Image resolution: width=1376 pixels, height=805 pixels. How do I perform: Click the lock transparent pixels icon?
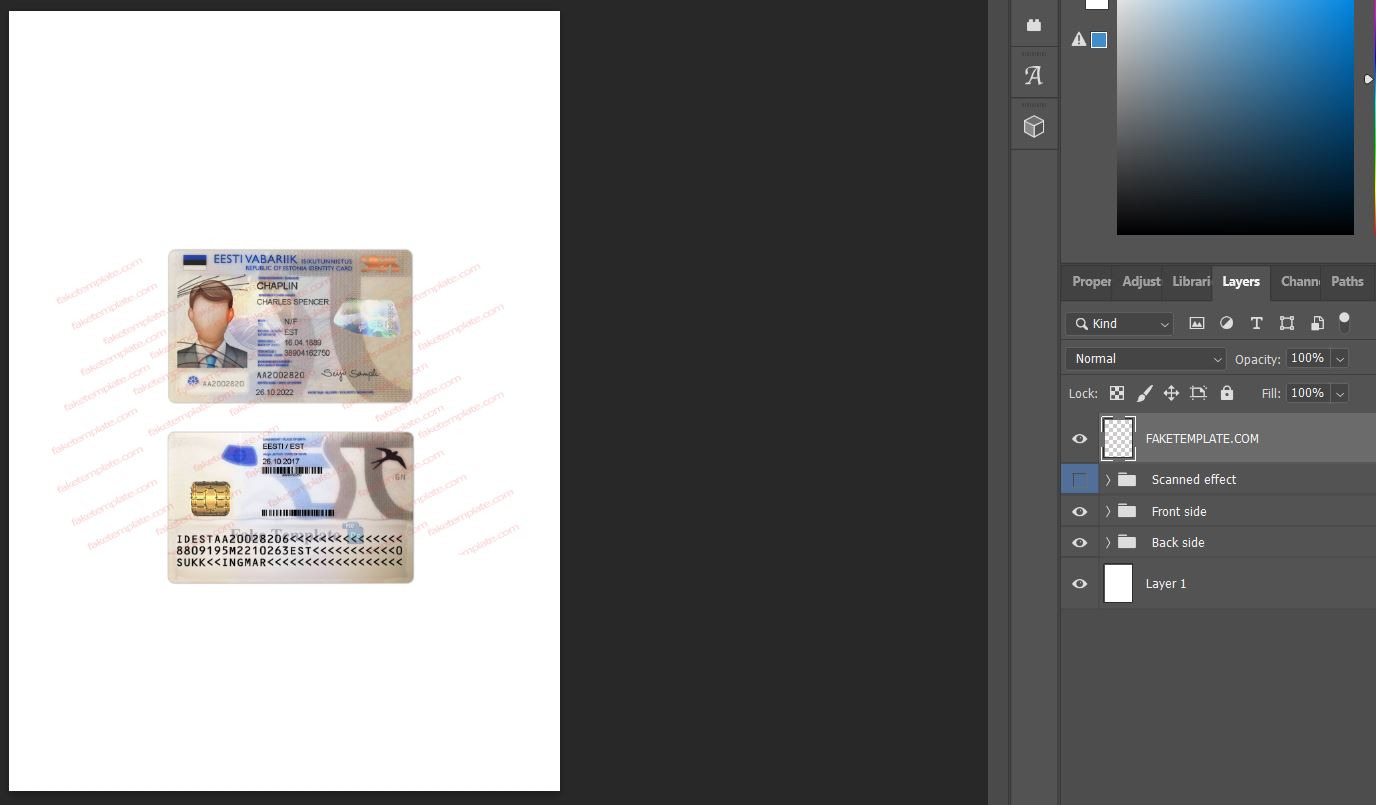1117,392
